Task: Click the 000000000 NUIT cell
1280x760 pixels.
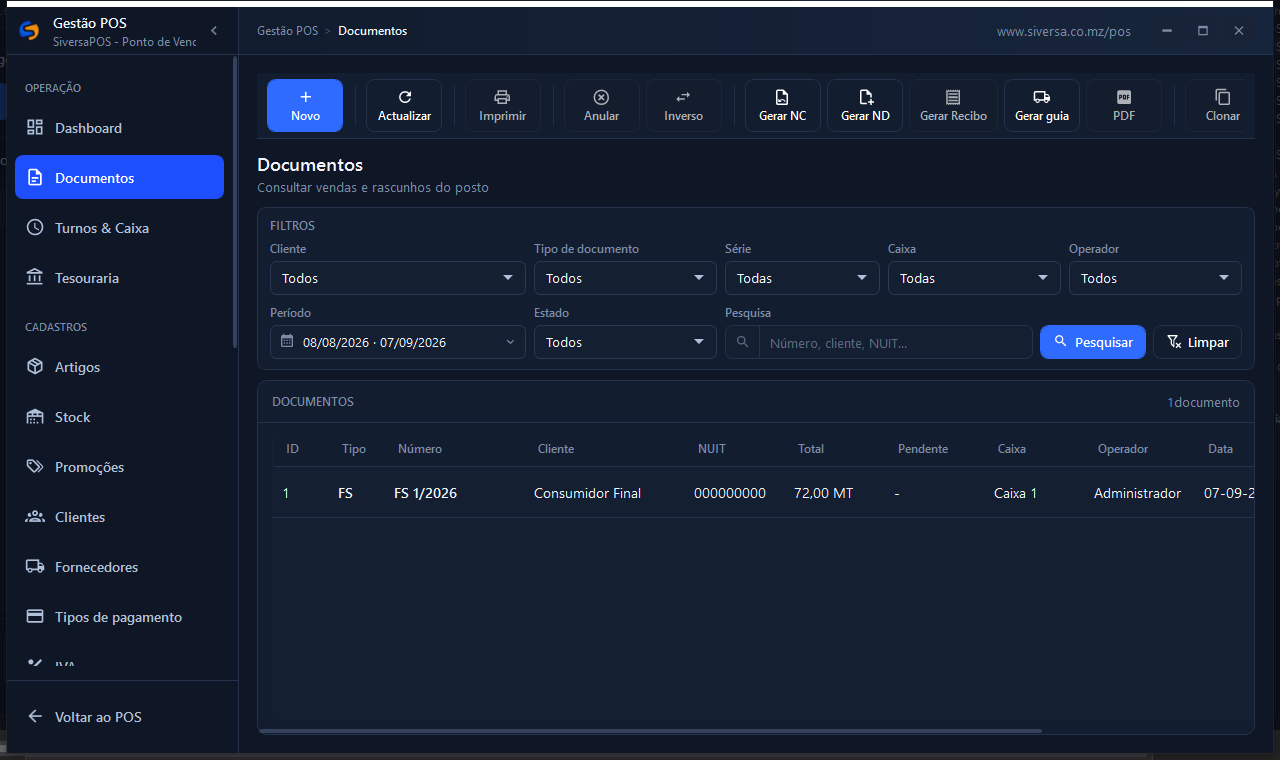Action: click(x=730, y=493)
